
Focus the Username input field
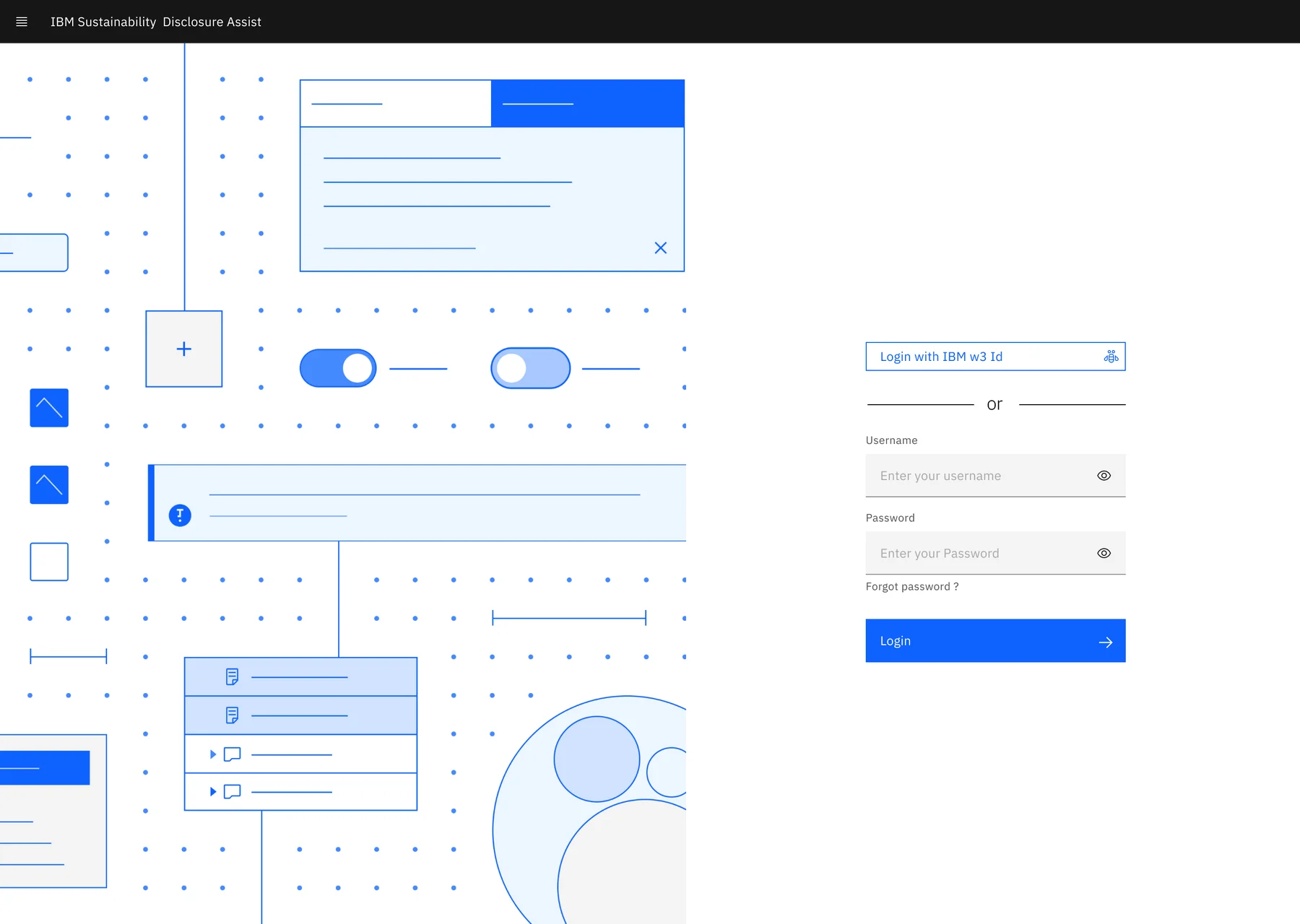(995, 476)
